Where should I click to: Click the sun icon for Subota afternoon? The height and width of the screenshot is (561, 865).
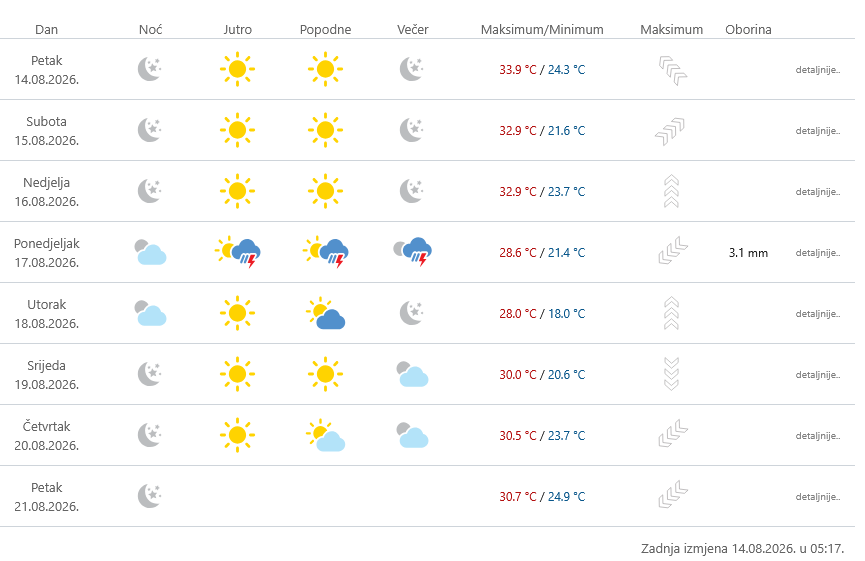(325, 130)
